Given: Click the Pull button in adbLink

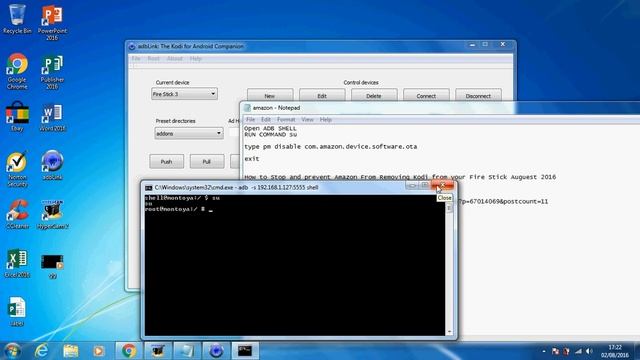Looking at the screenshot, I should [207, 162].
